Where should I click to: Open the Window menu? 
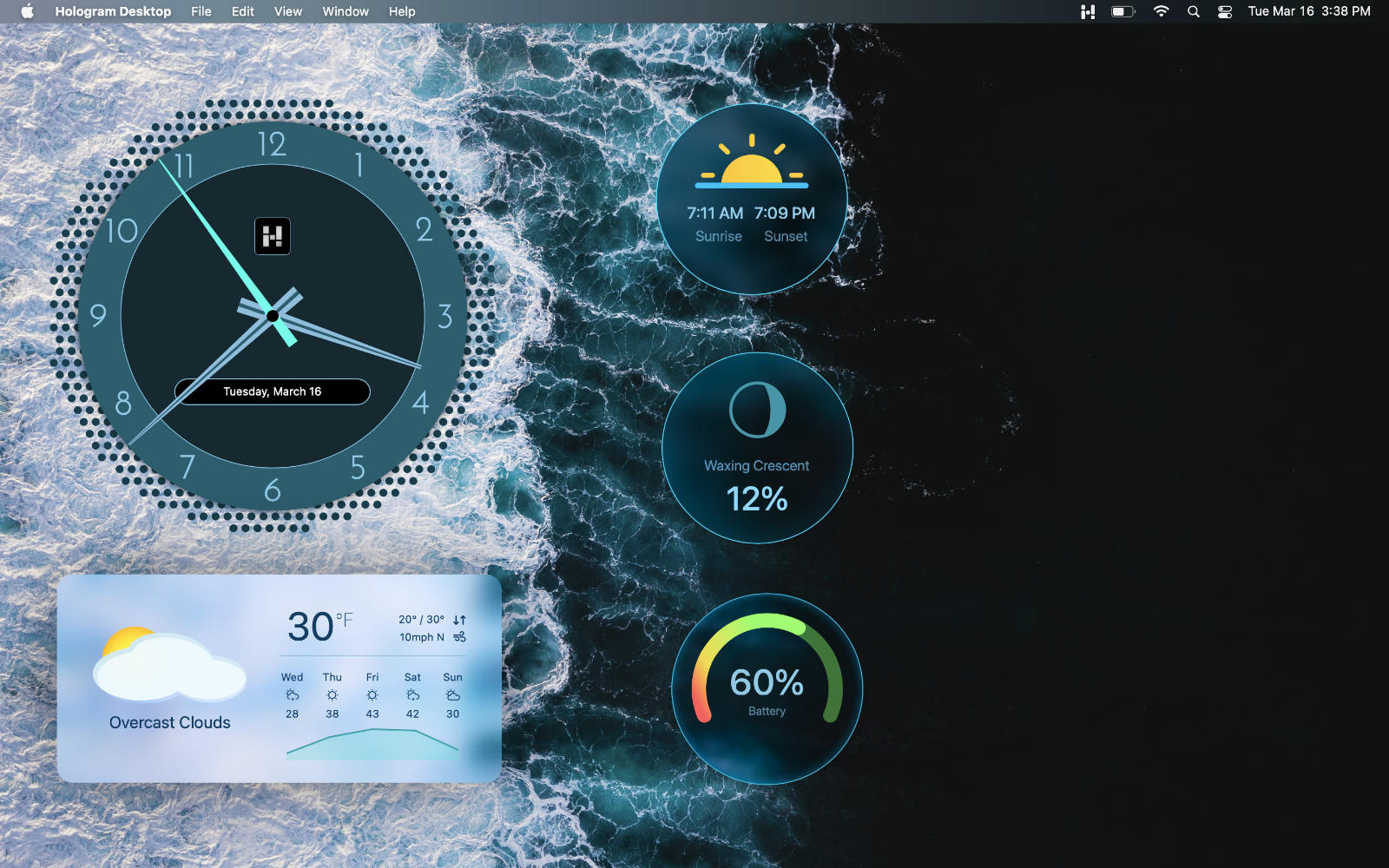pos(346,11)
